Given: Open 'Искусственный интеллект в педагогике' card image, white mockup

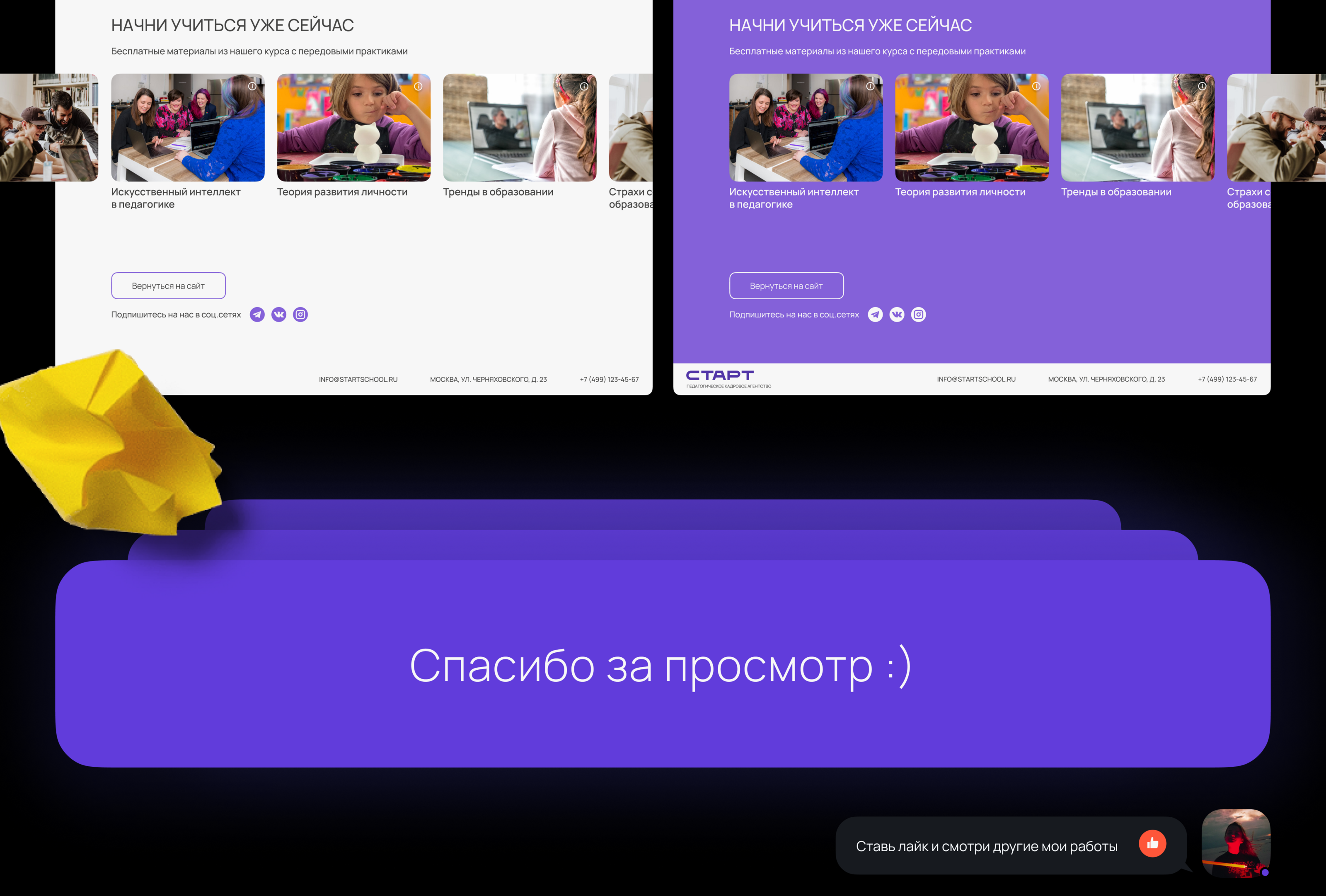Looking at the screenshot, I should 188,128.
